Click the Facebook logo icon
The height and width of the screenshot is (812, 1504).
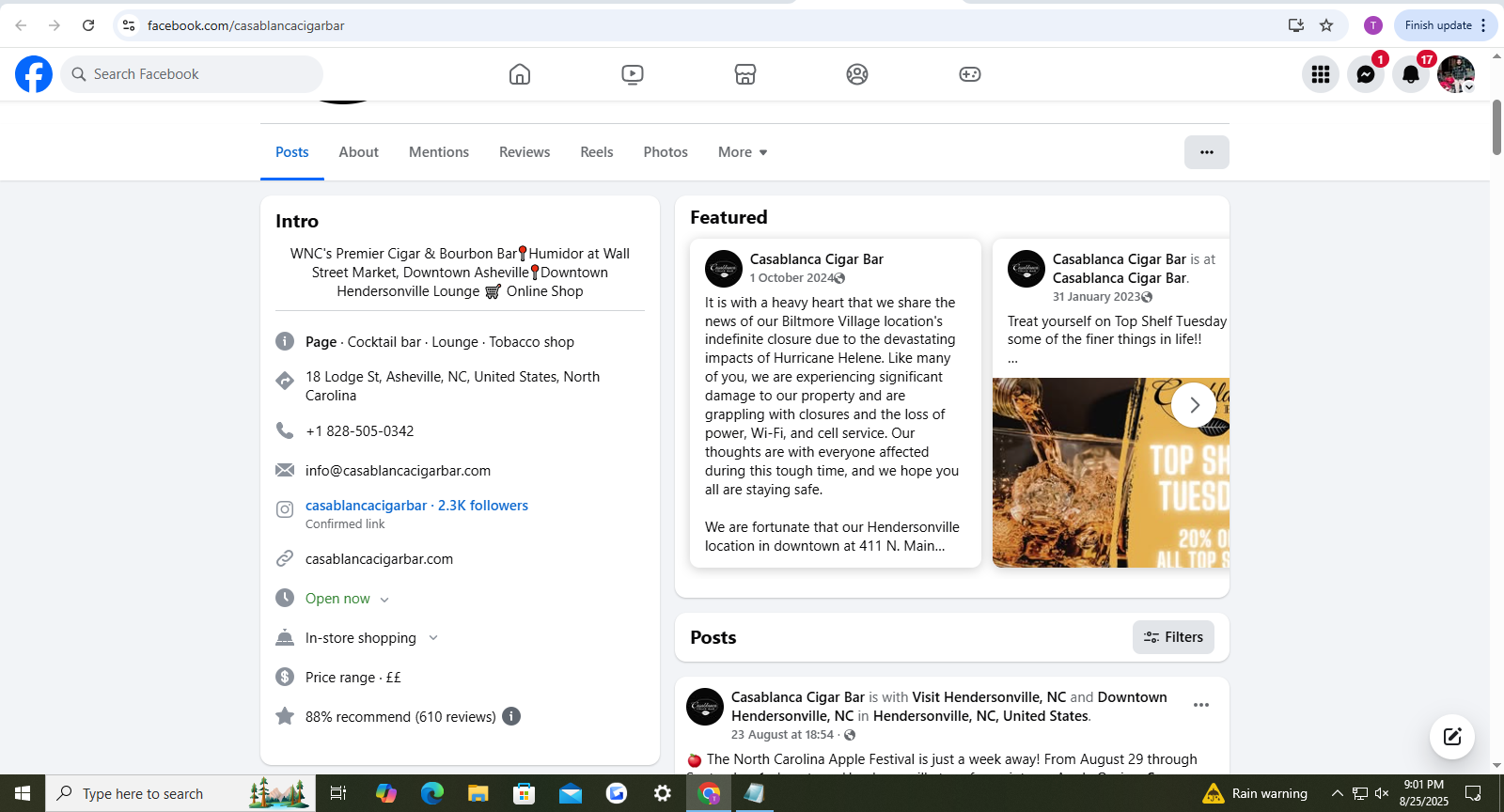(34, 74)
